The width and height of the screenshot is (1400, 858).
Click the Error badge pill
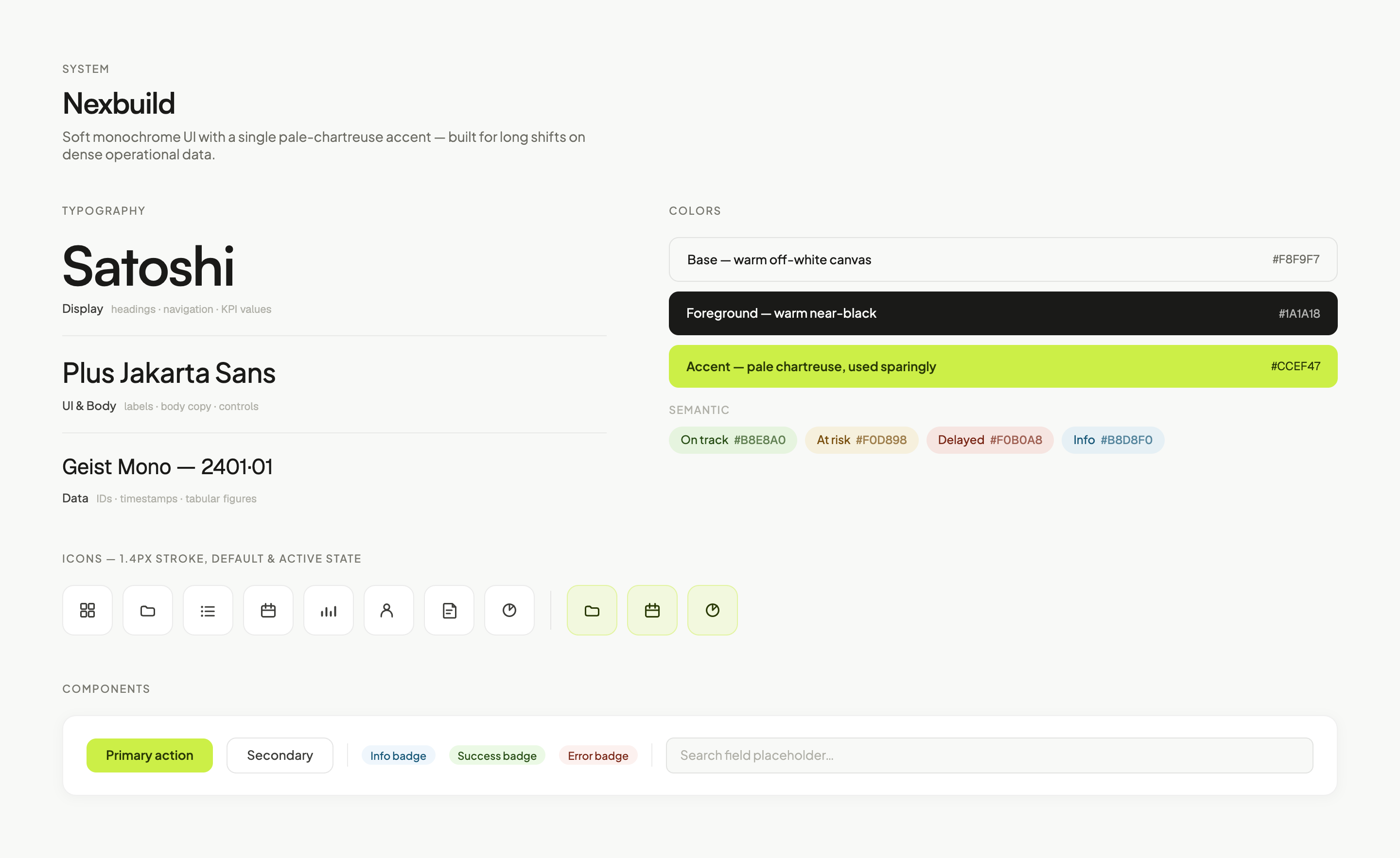pyautogui.click(x=598, y=756)
